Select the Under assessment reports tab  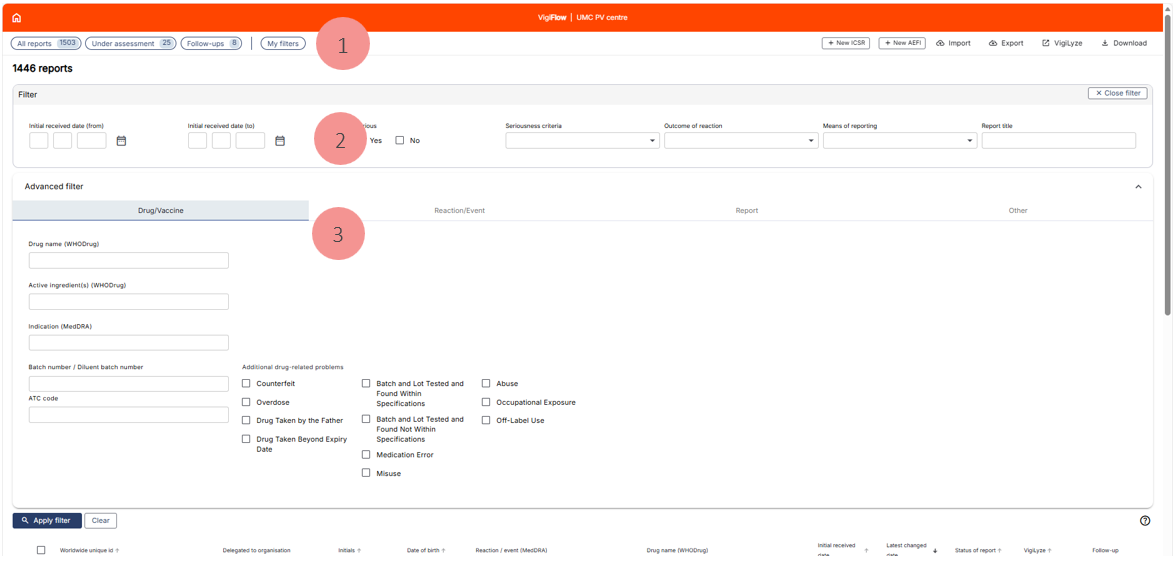(130, 44)
